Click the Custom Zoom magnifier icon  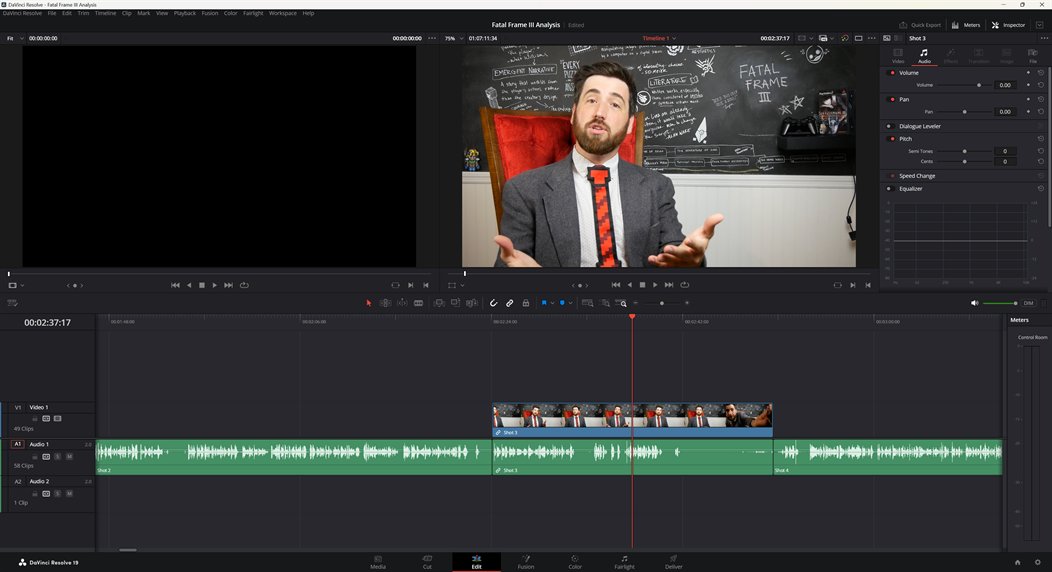tap(621, 303)
